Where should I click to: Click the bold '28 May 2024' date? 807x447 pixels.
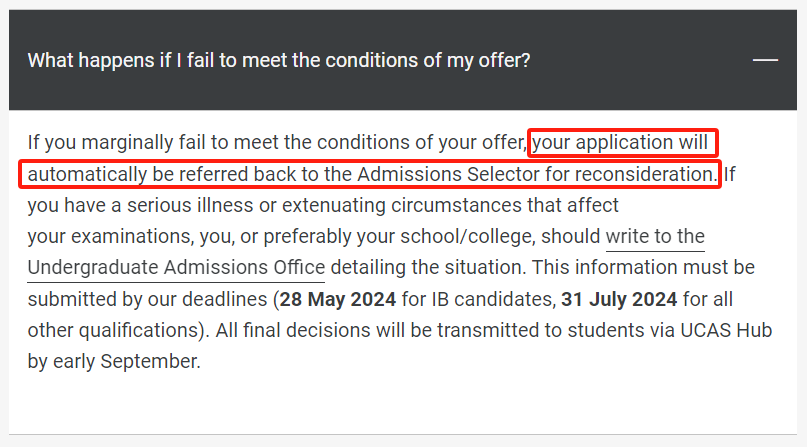[x=338, y=299]
